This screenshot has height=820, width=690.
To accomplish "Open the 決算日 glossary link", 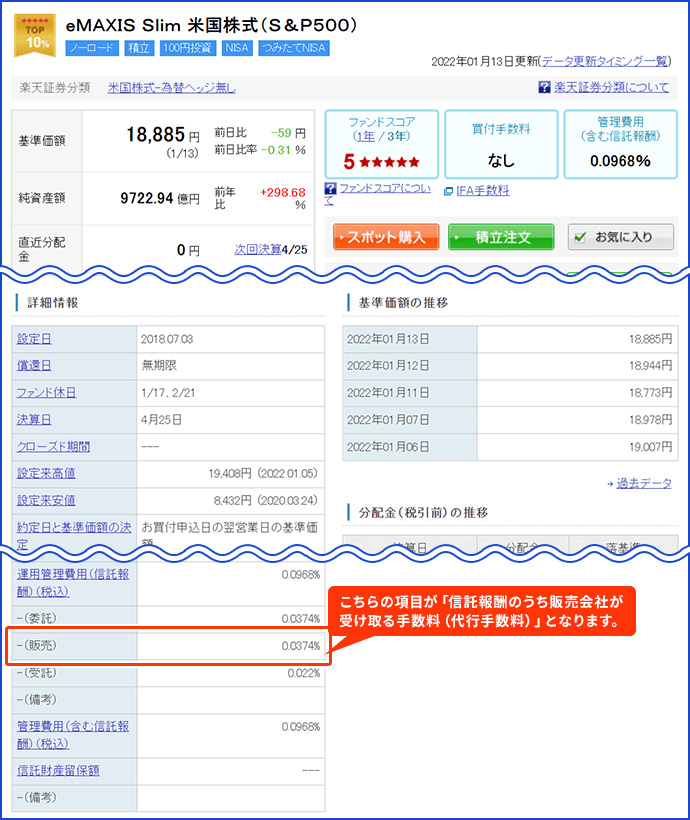I will click(x=34, y=420).
